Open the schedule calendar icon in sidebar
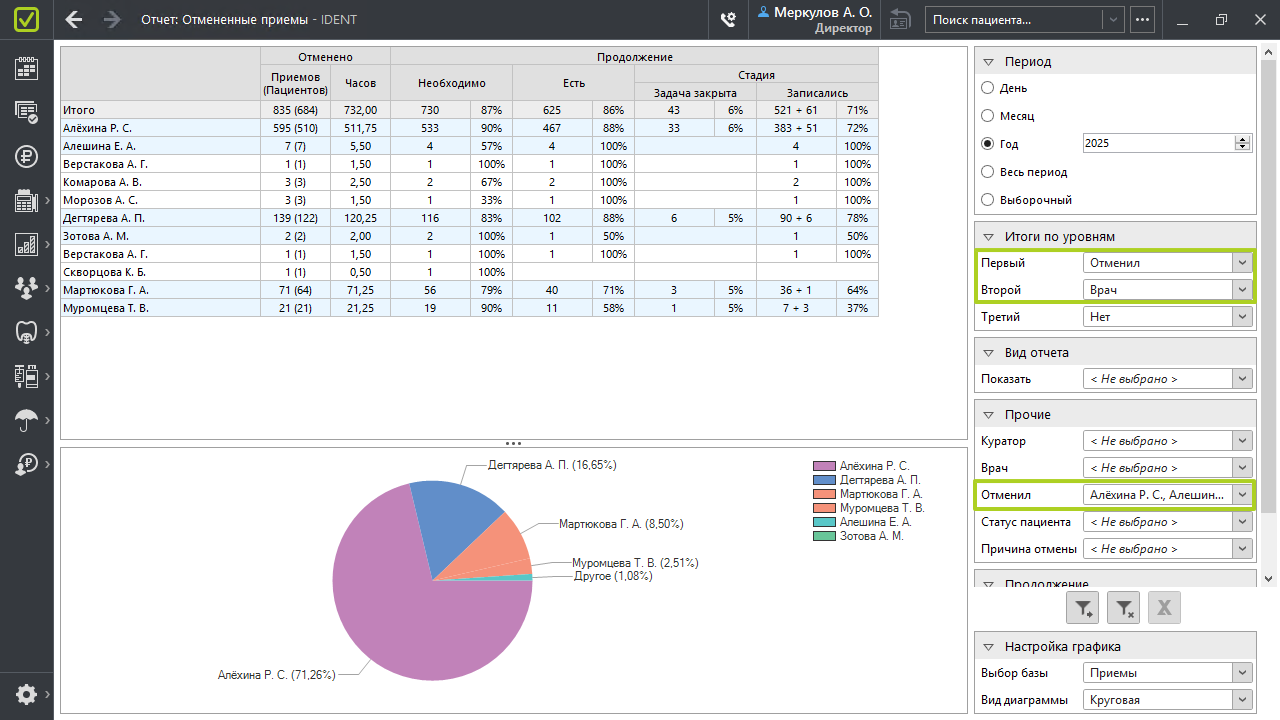 coord(26,68)
